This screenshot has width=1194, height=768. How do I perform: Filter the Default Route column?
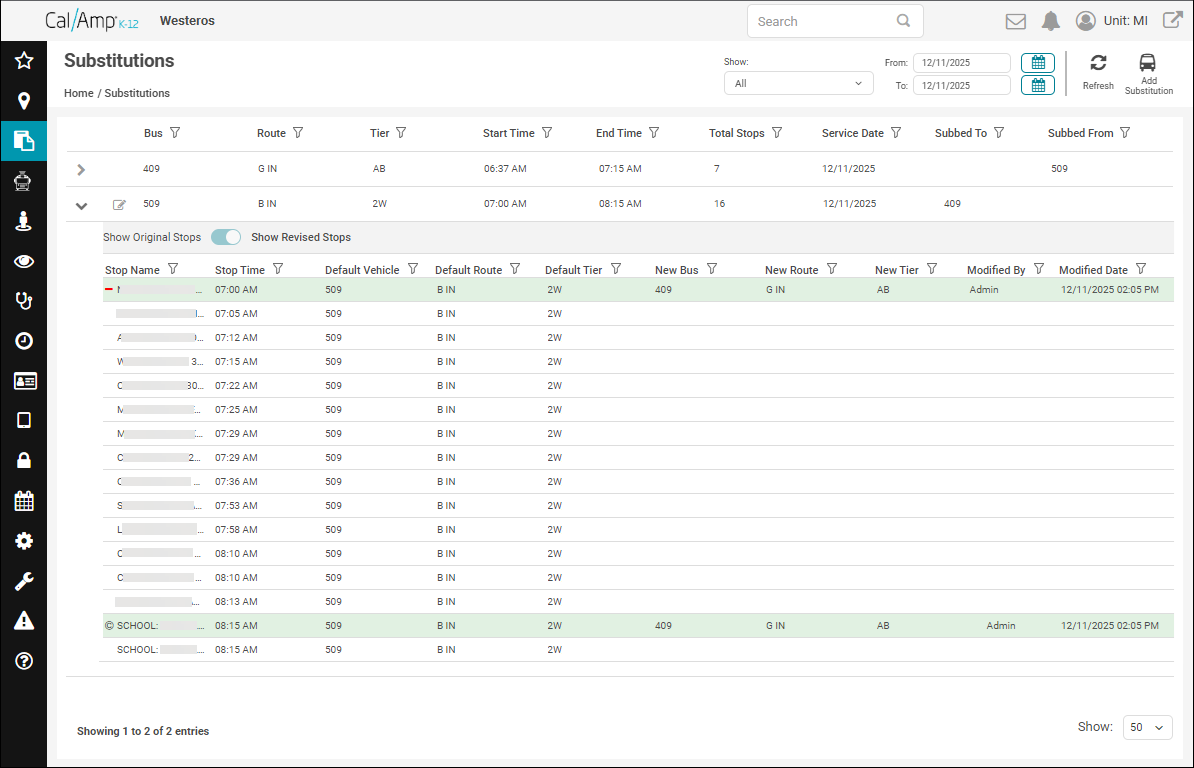pos(515,269)
